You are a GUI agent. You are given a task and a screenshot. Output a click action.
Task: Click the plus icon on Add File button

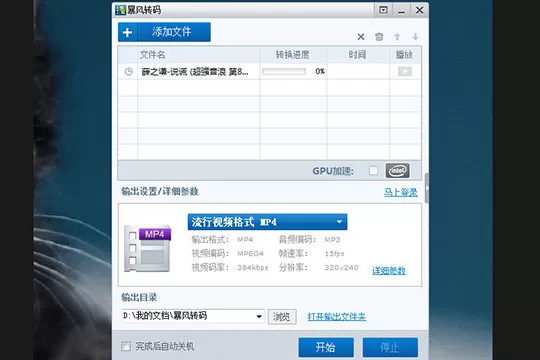tap(127, 32)
